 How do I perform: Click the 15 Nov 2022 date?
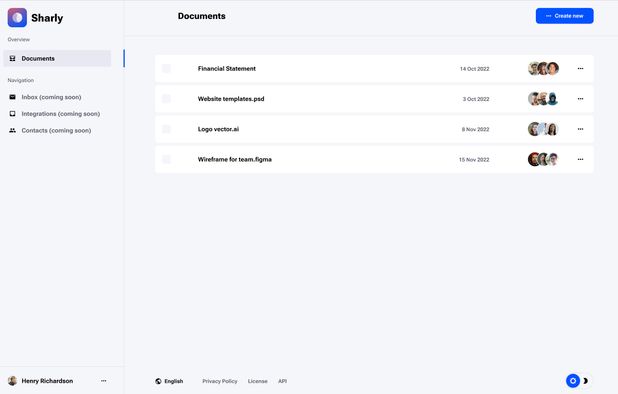pos(474,160)
